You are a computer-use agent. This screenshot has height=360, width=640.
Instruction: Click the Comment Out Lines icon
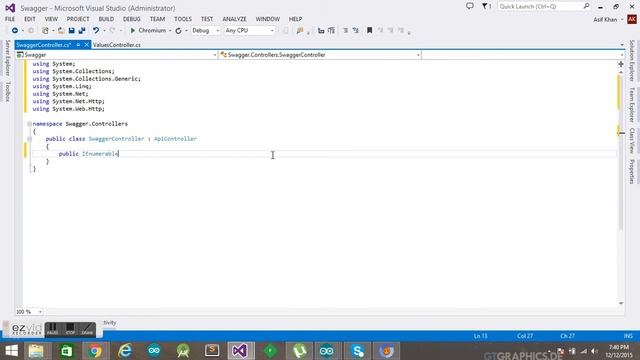click(x=345, y=31)
